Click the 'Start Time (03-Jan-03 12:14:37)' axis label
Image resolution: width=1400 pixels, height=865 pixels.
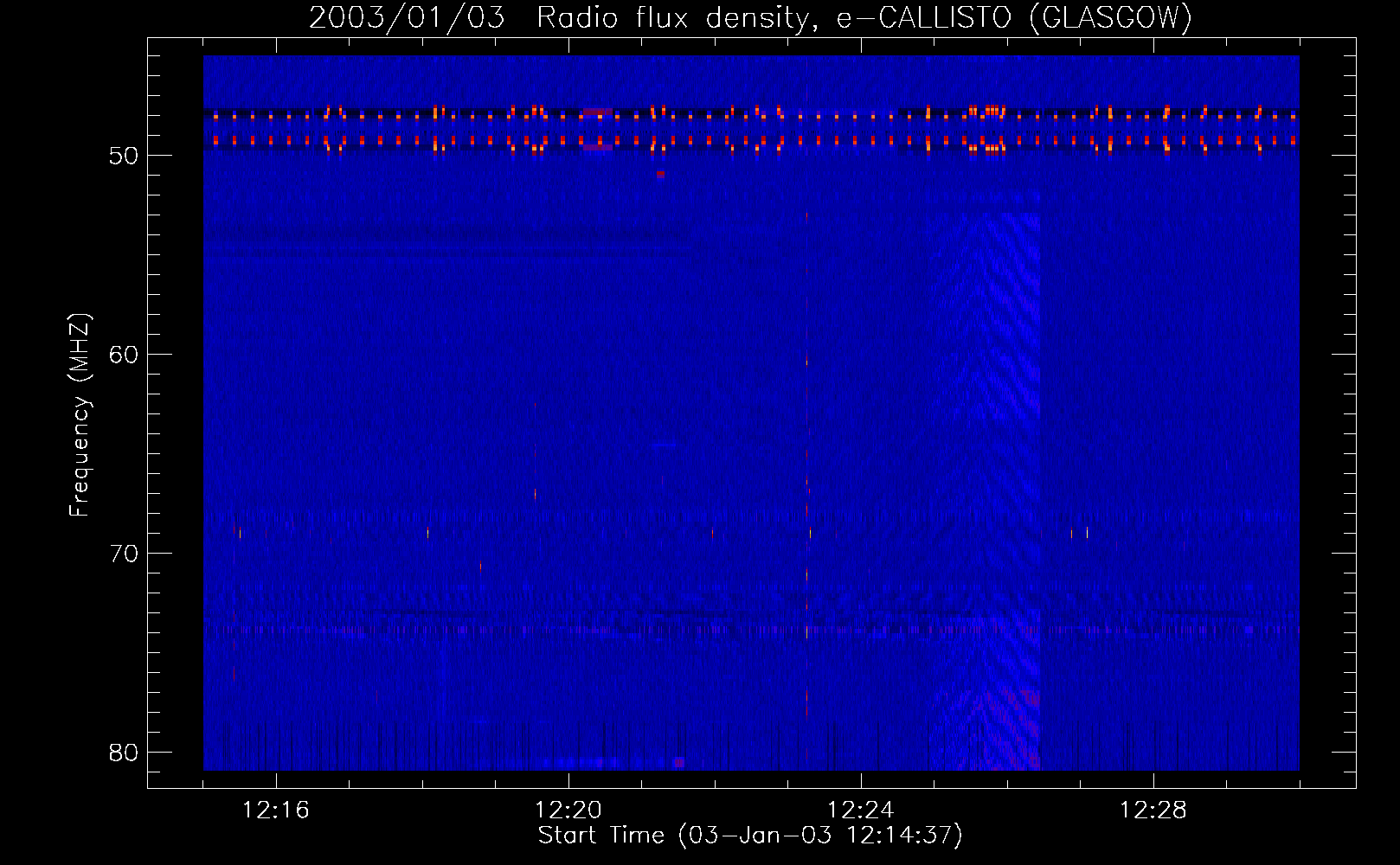750,836
